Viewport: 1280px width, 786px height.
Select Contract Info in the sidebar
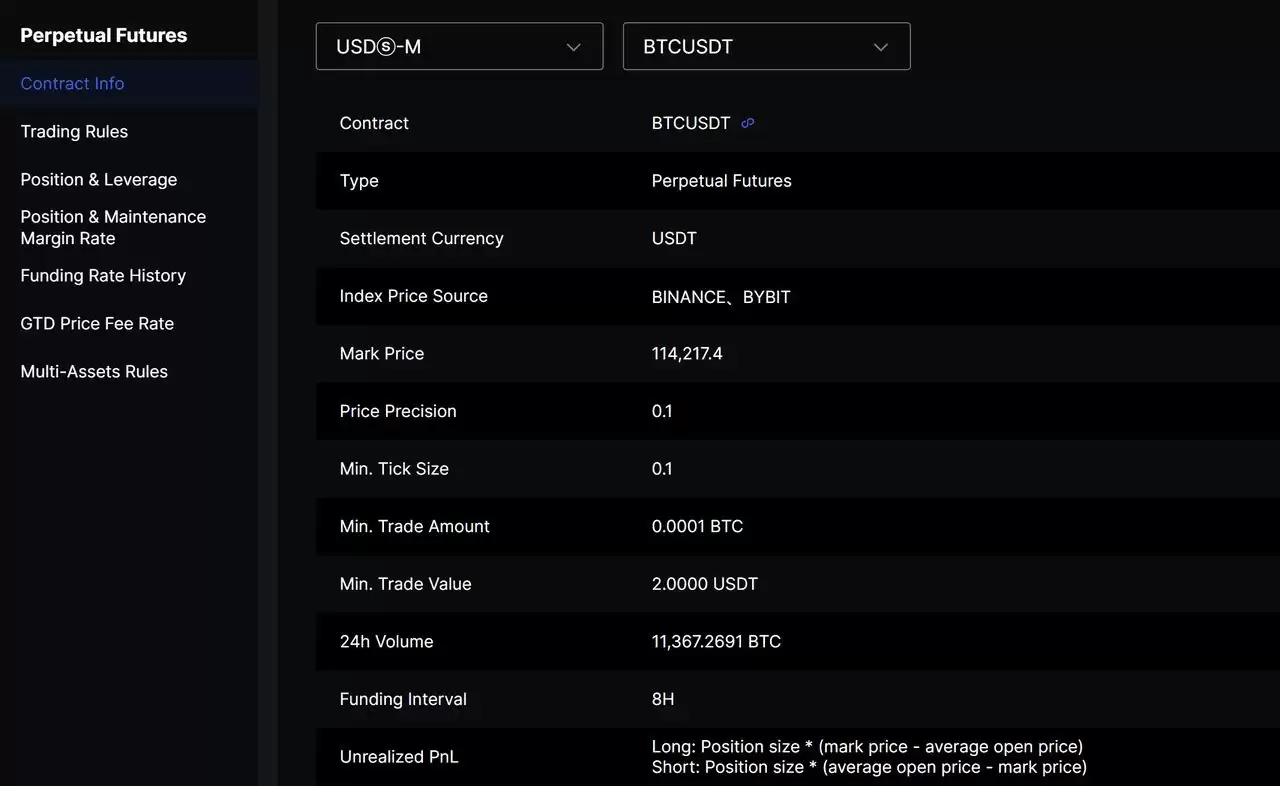[x=72, y=84]
